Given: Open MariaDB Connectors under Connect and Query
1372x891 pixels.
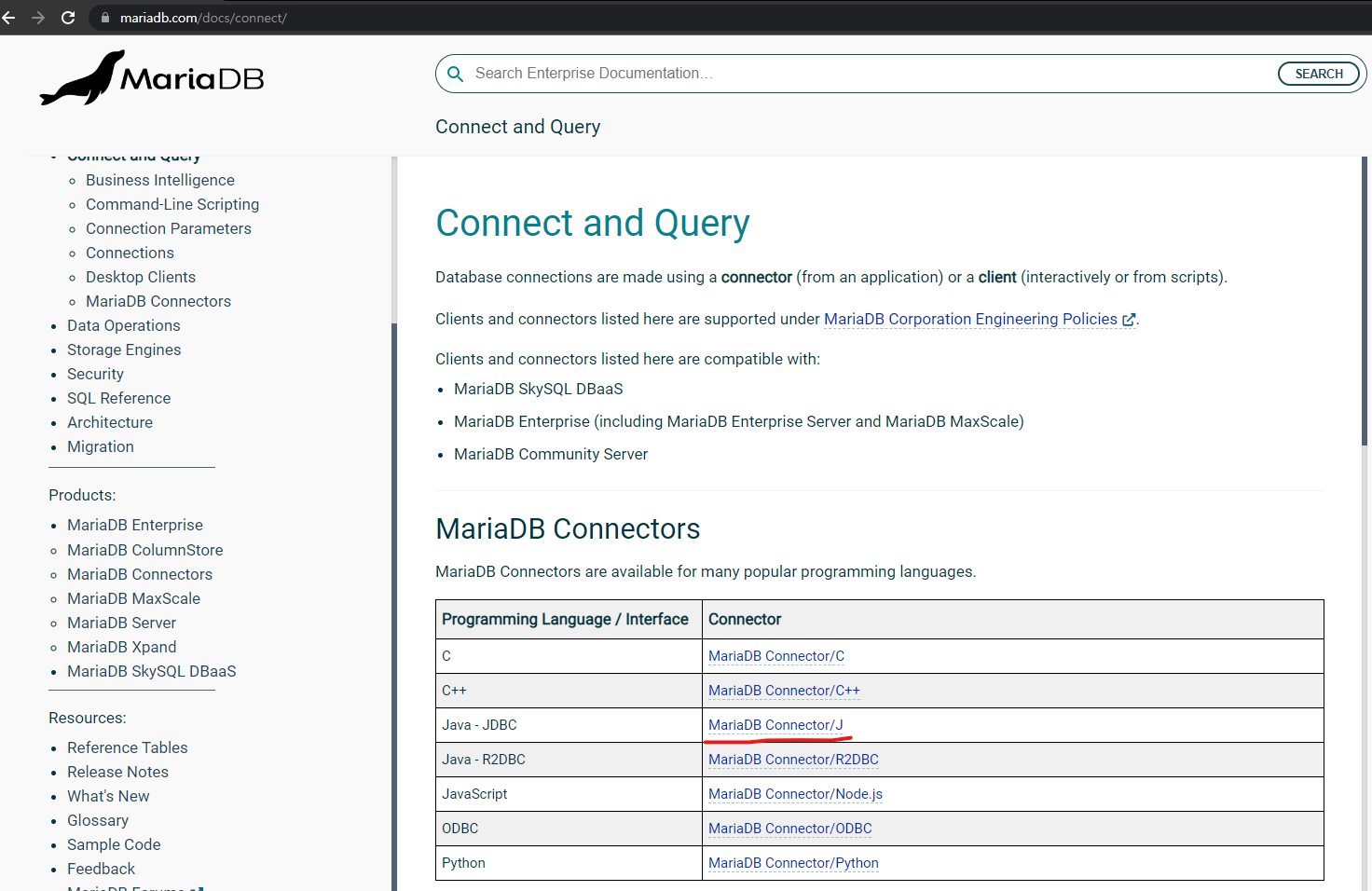Looking at the screenshot, I should [158, 301].
